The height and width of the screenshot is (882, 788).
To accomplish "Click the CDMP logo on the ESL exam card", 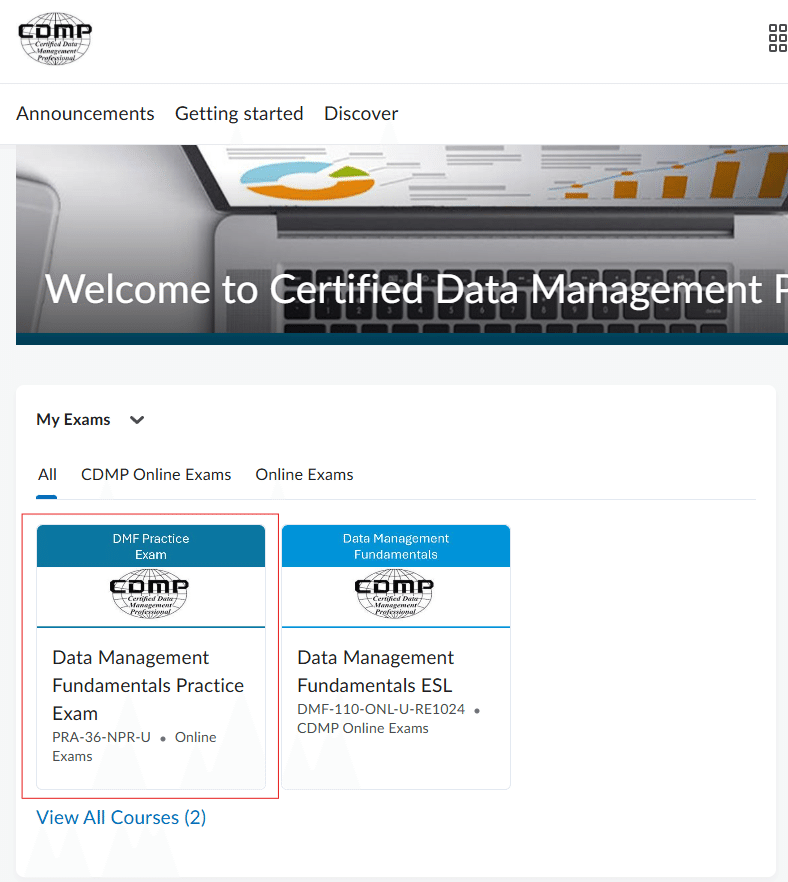I will tap(394, 594).
